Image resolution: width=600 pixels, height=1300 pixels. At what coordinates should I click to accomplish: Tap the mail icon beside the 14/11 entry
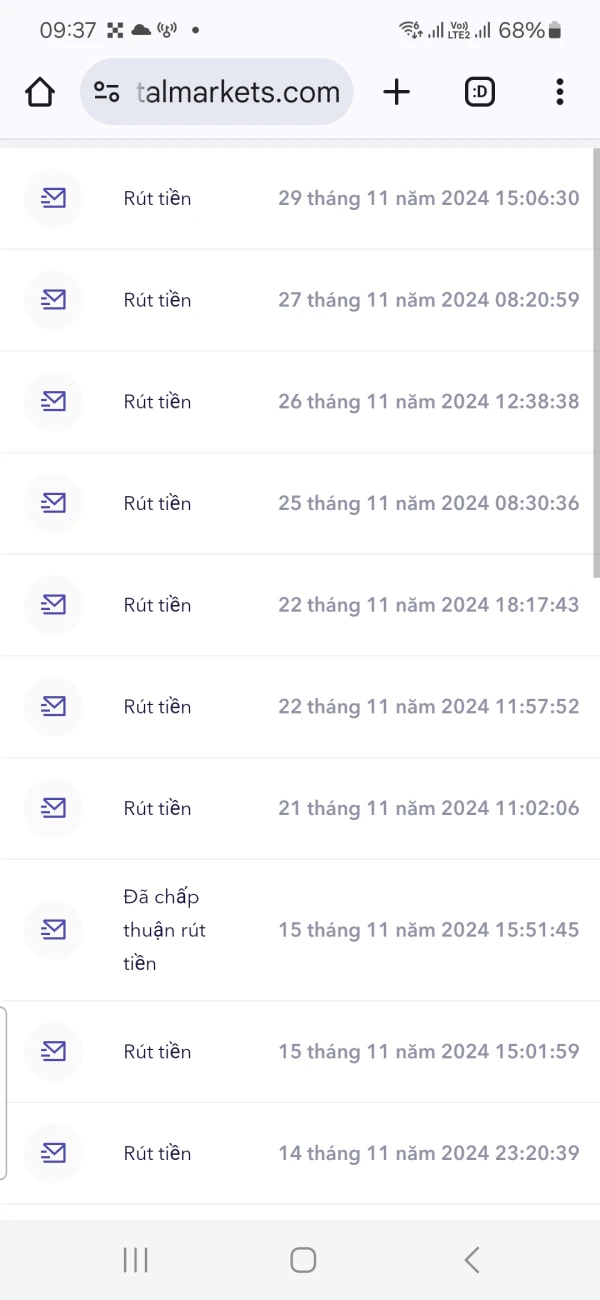coord(53,1153)
